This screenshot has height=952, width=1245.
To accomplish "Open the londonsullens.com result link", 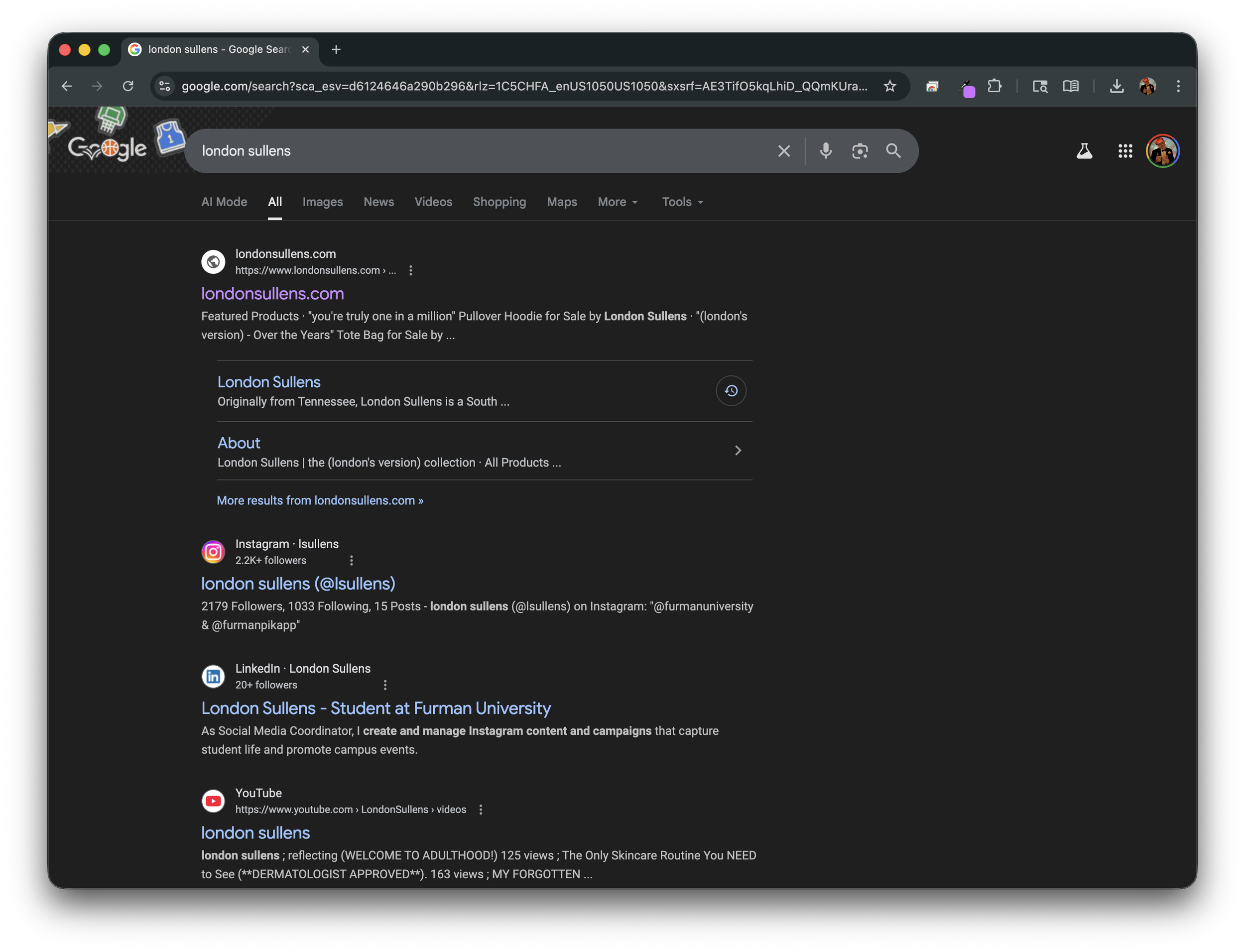I will [272, 294].
